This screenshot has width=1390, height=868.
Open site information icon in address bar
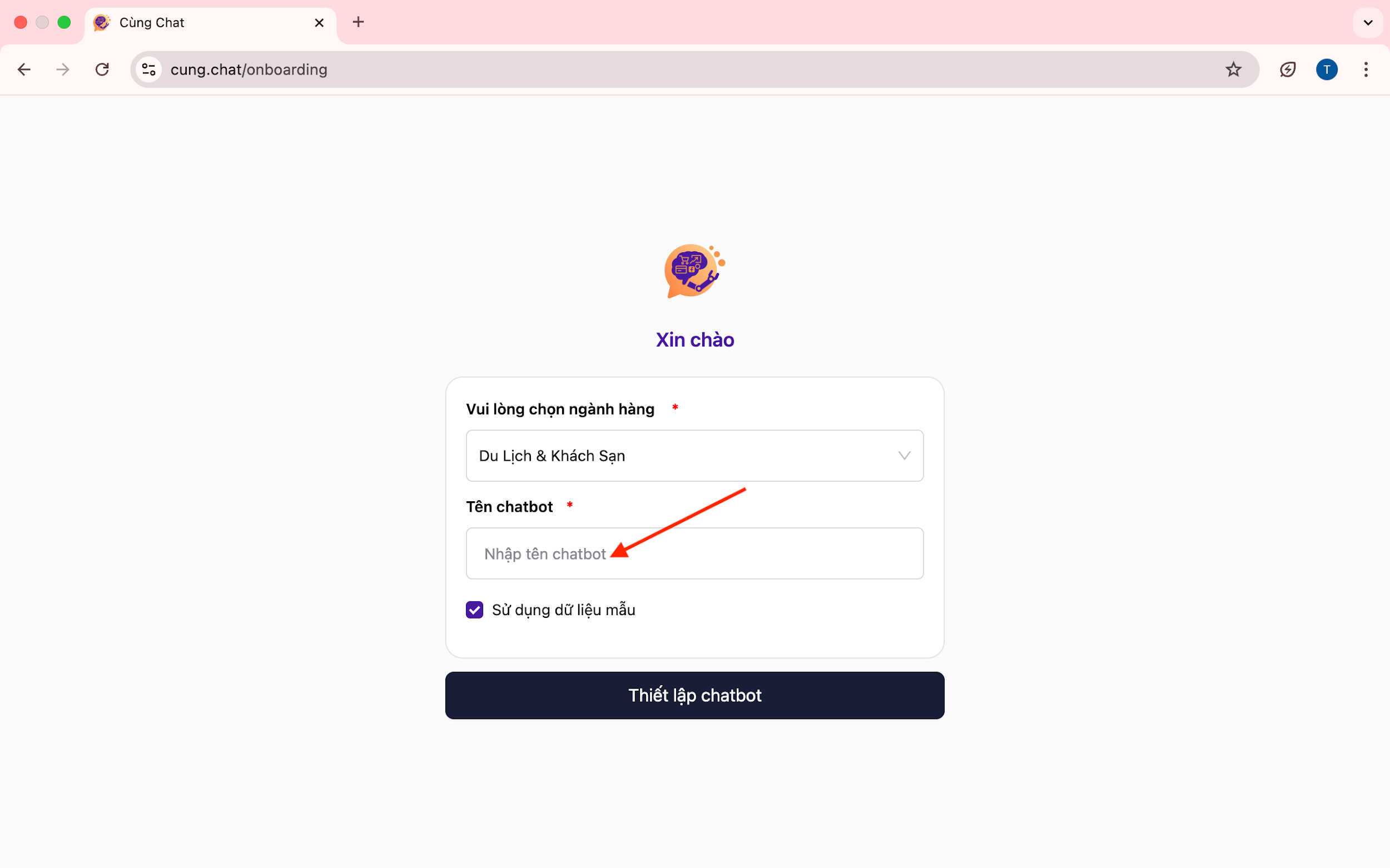coord(149,69)
